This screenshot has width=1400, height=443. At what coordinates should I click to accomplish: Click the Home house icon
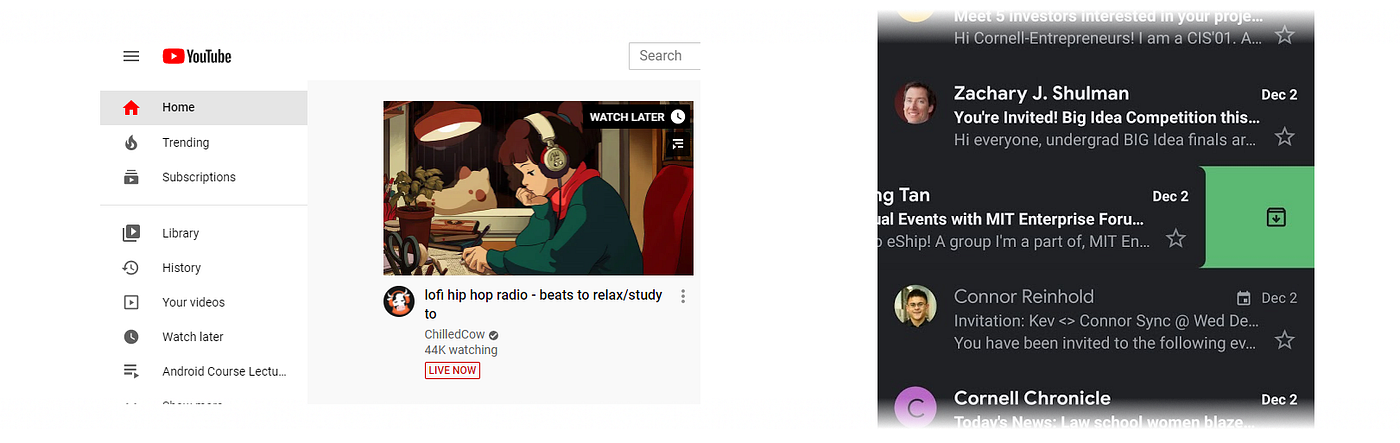pyautogui.click(x=131, y=107)
